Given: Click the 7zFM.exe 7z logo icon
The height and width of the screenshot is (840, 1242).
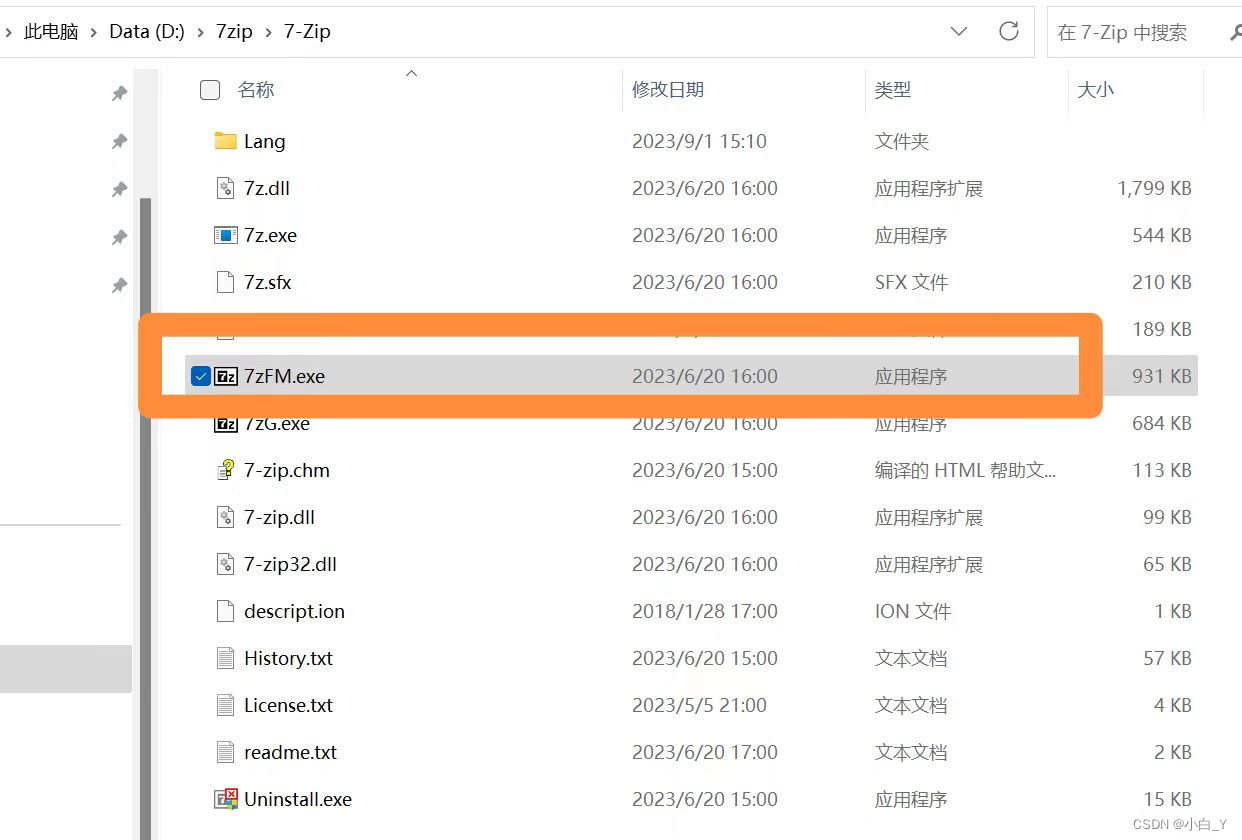Looking at the screenshot, I should click(x=227, y=376).
